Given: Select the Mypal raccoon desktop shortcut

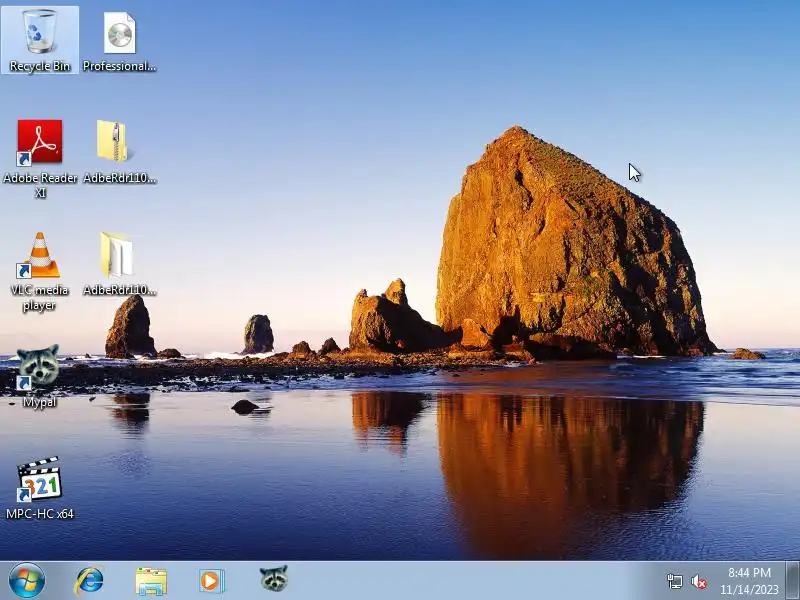Looking at the screenshot, I should pos(38,366).
